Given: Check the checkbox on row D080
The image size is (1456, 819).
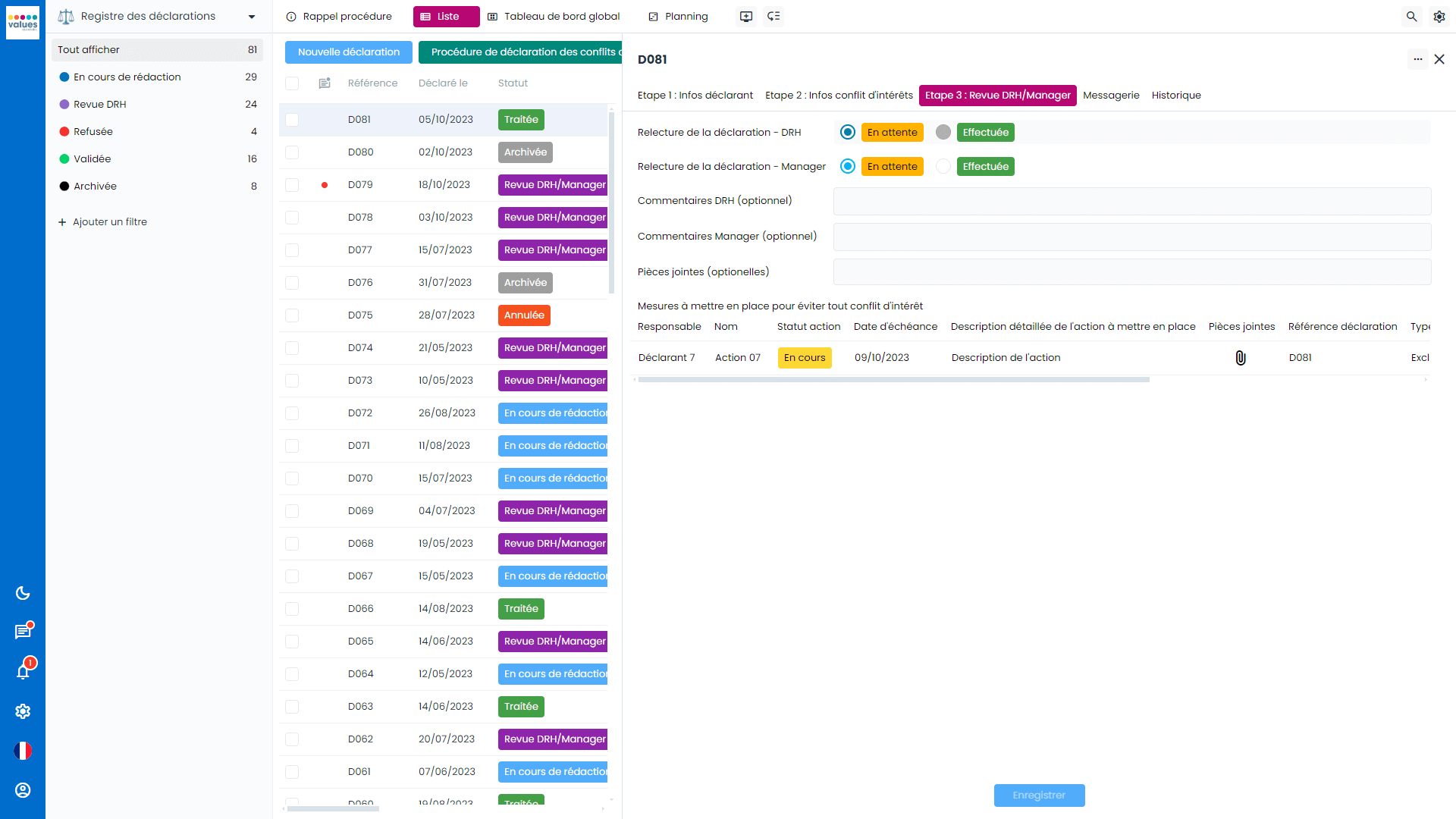Looking at the screenshot, I should click(292, 152).
